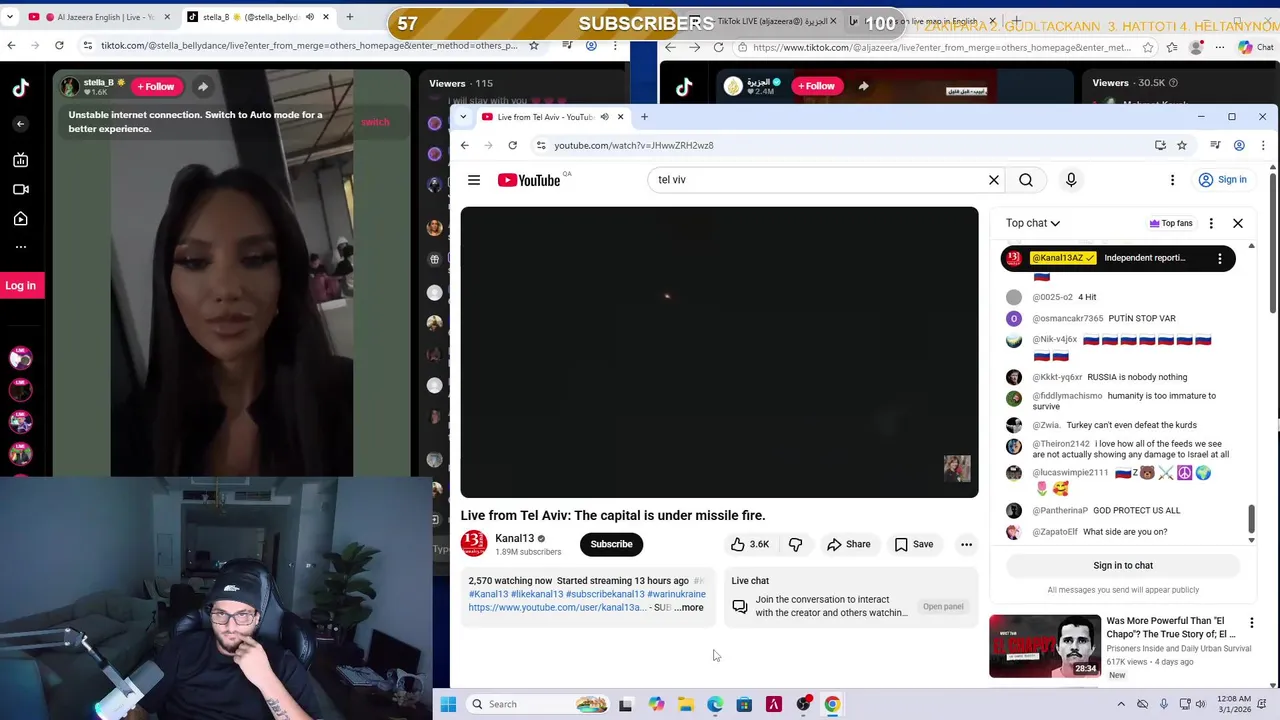Reload the YouTube page

(512, 145)
